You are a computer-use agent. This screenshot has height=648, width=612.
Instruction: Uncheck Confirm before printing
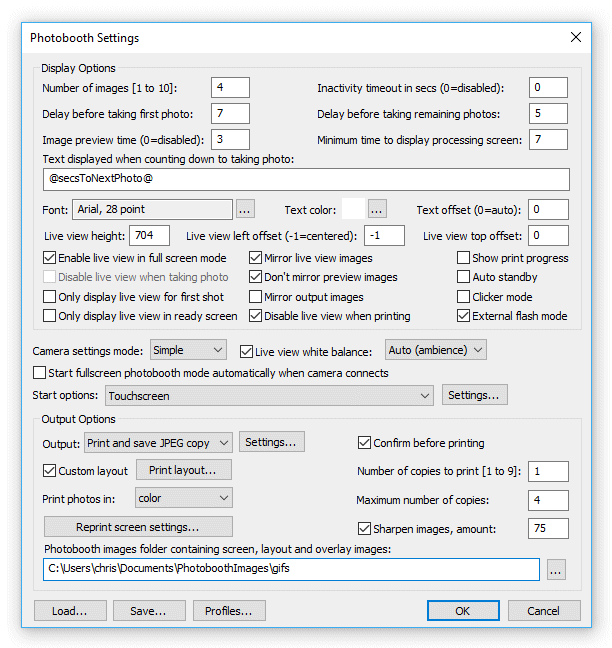365,442
